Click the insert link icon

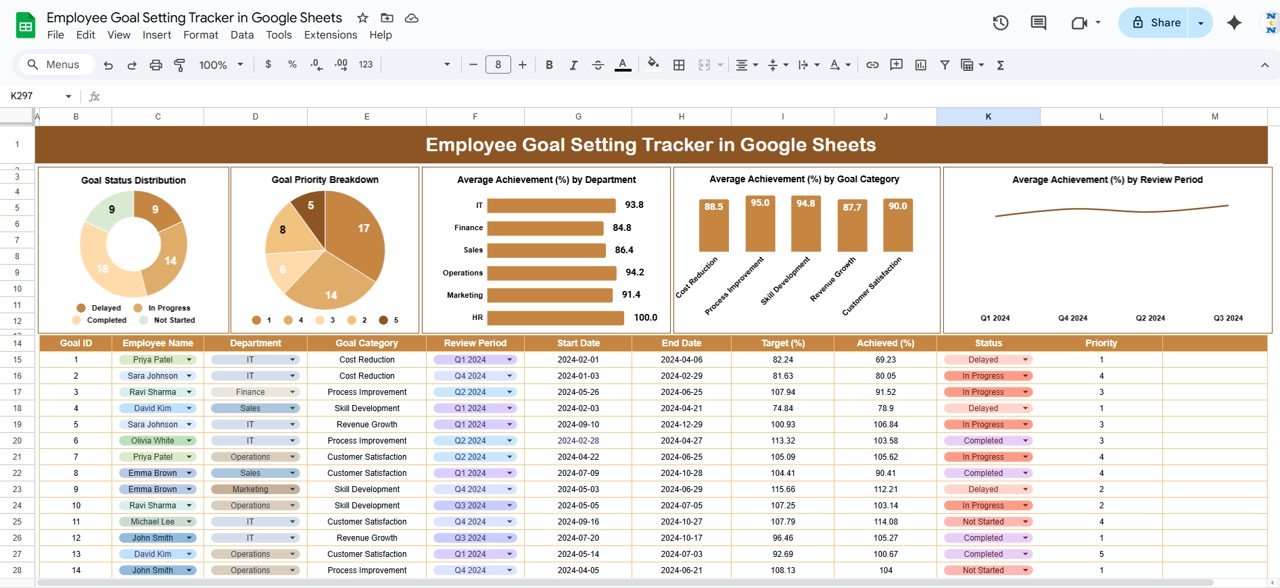point(872,65)
